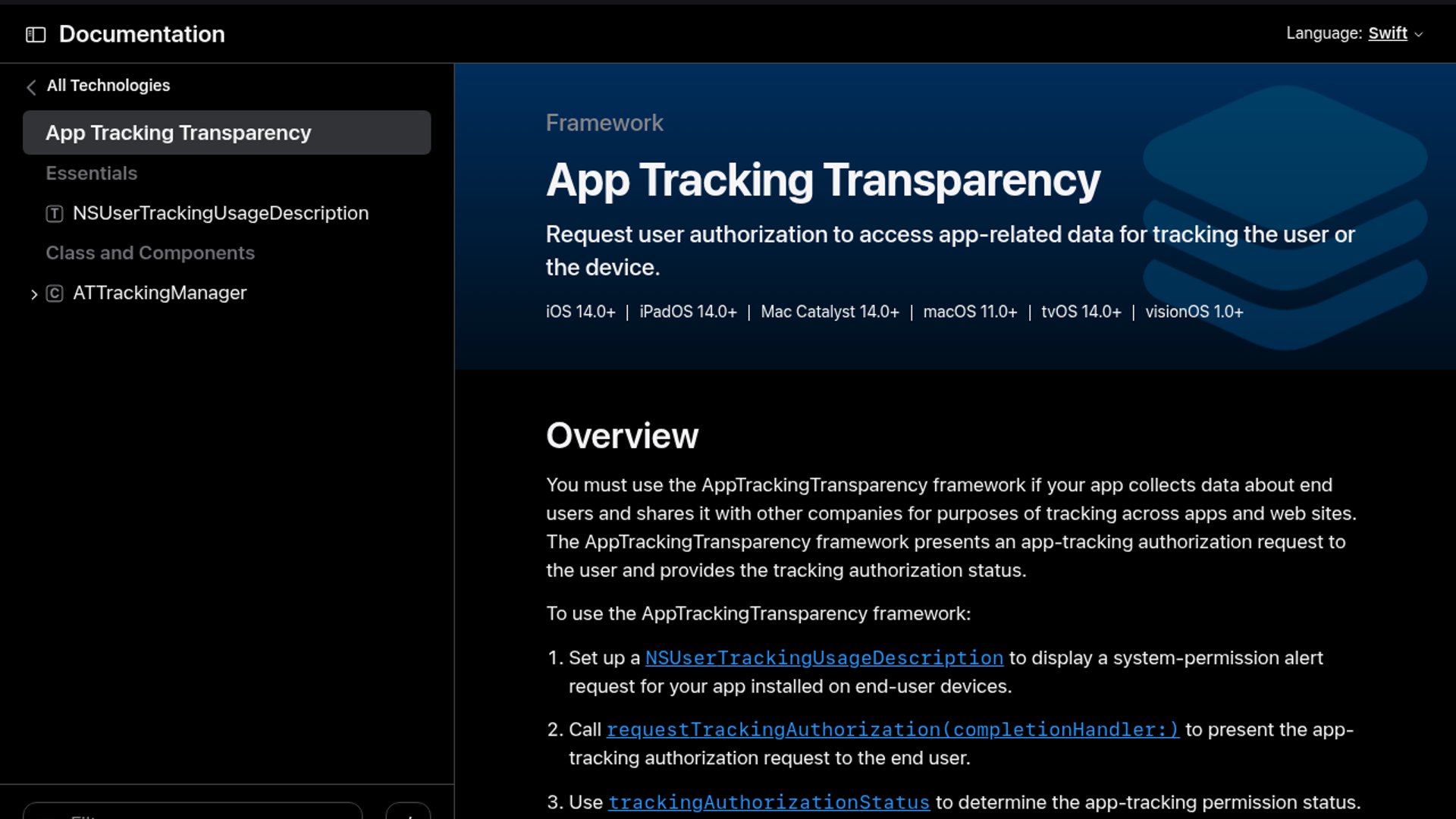
Task: Go back to All Technologies
Action: pos(108,86)
